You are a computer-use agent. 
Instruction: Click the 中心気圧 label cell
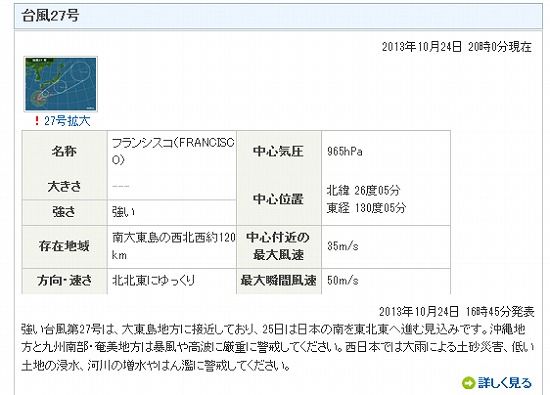coord(279,152)
